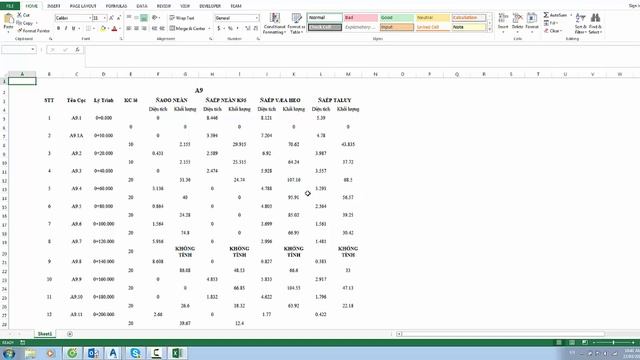Image resolution: width=640 pixels, height=360 pixels.
Task: Switch to the FORMULAS tab
Action: coord(116,6)
